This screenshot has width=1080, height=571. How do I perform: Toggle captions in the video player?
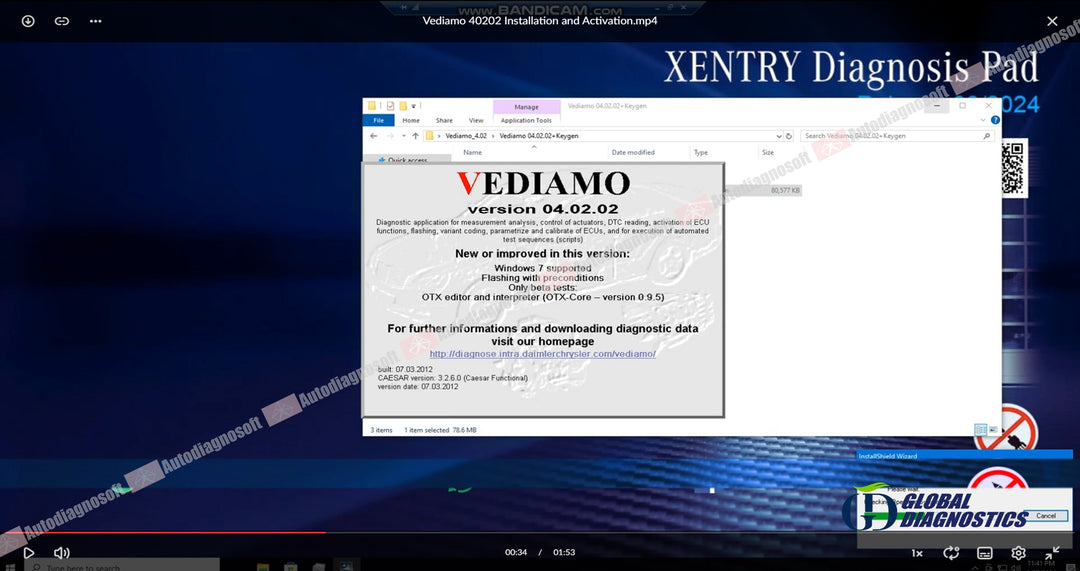tap(985, 553)
